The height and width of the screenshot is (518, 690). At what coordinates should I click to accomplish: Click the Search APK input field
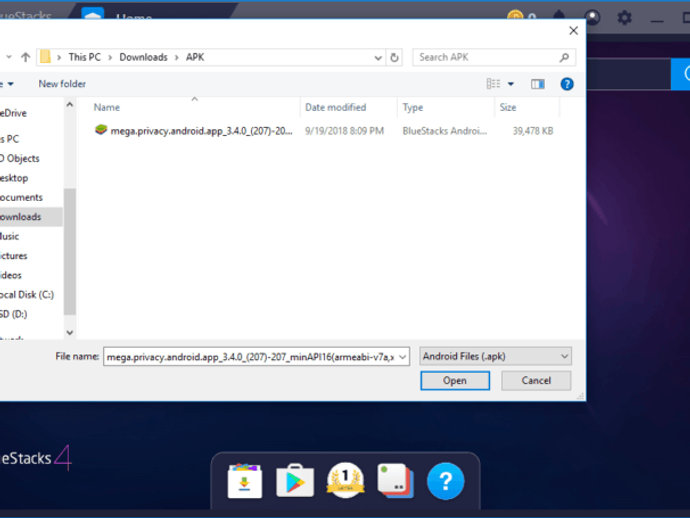click(487, 57)
